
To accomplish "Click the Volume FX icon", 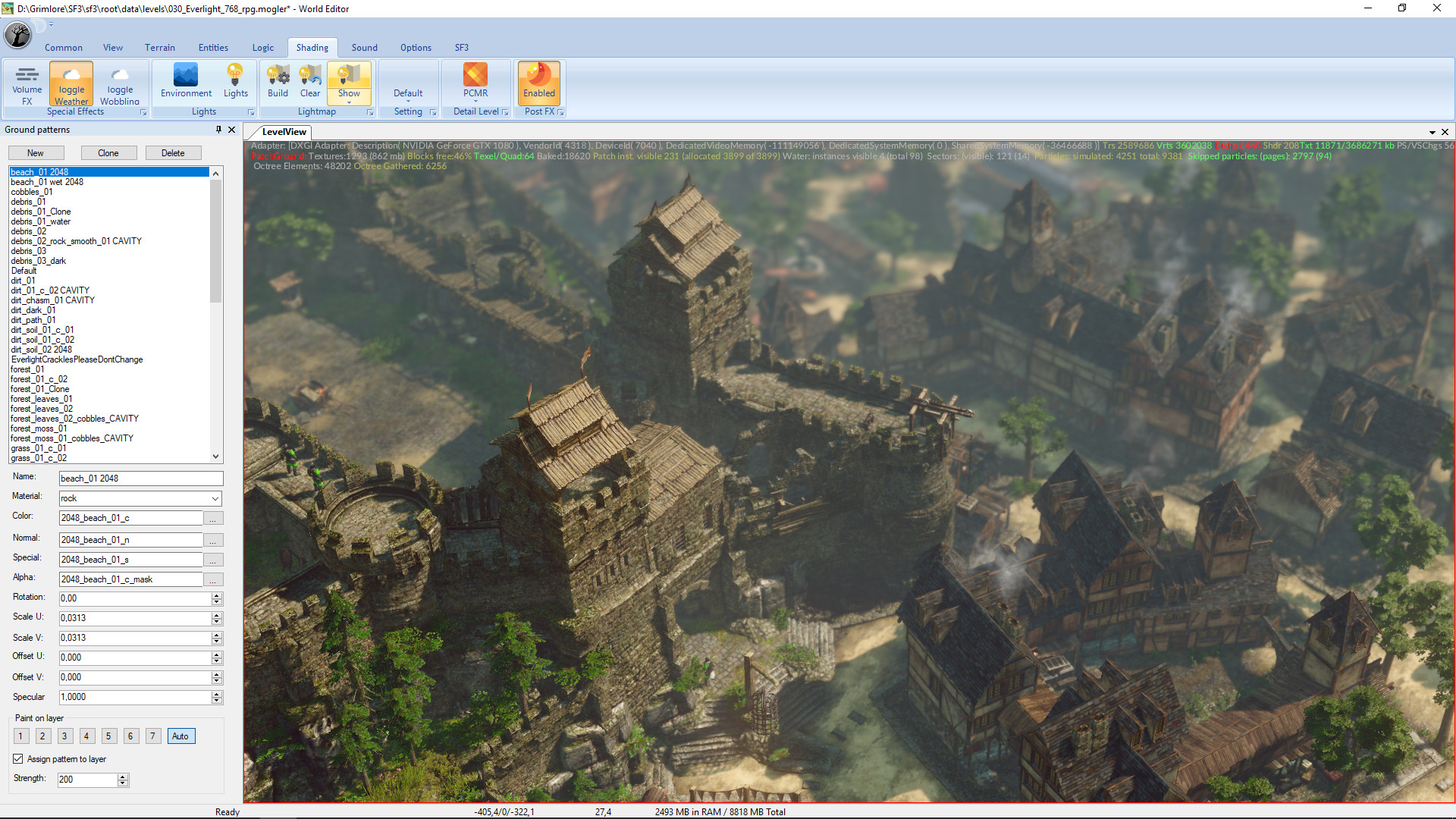I will 27,83.
